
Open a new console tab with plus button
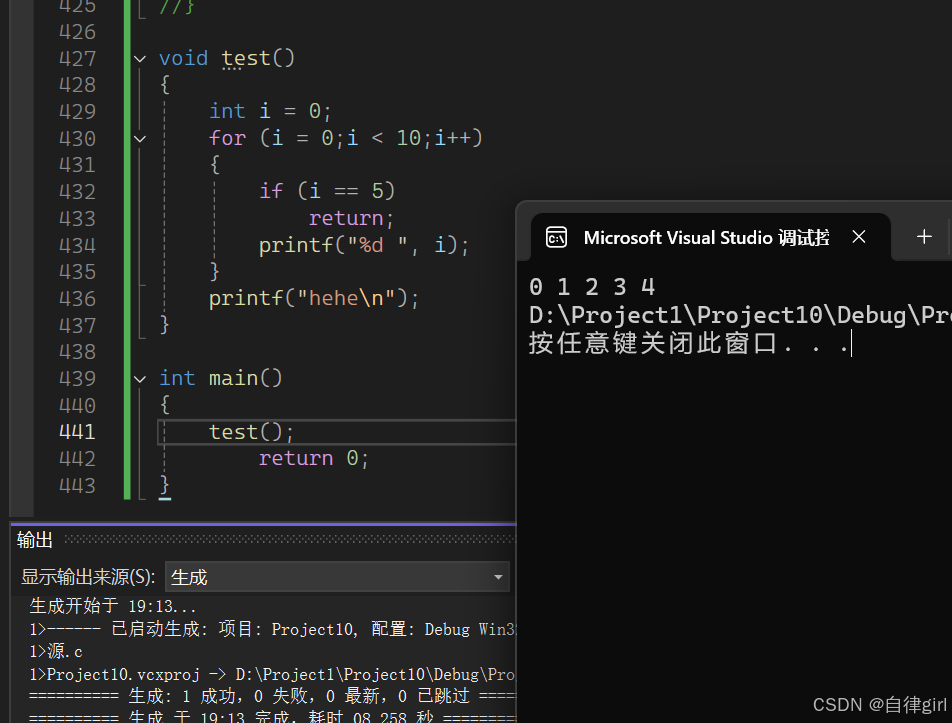click(x=924, y=237)
